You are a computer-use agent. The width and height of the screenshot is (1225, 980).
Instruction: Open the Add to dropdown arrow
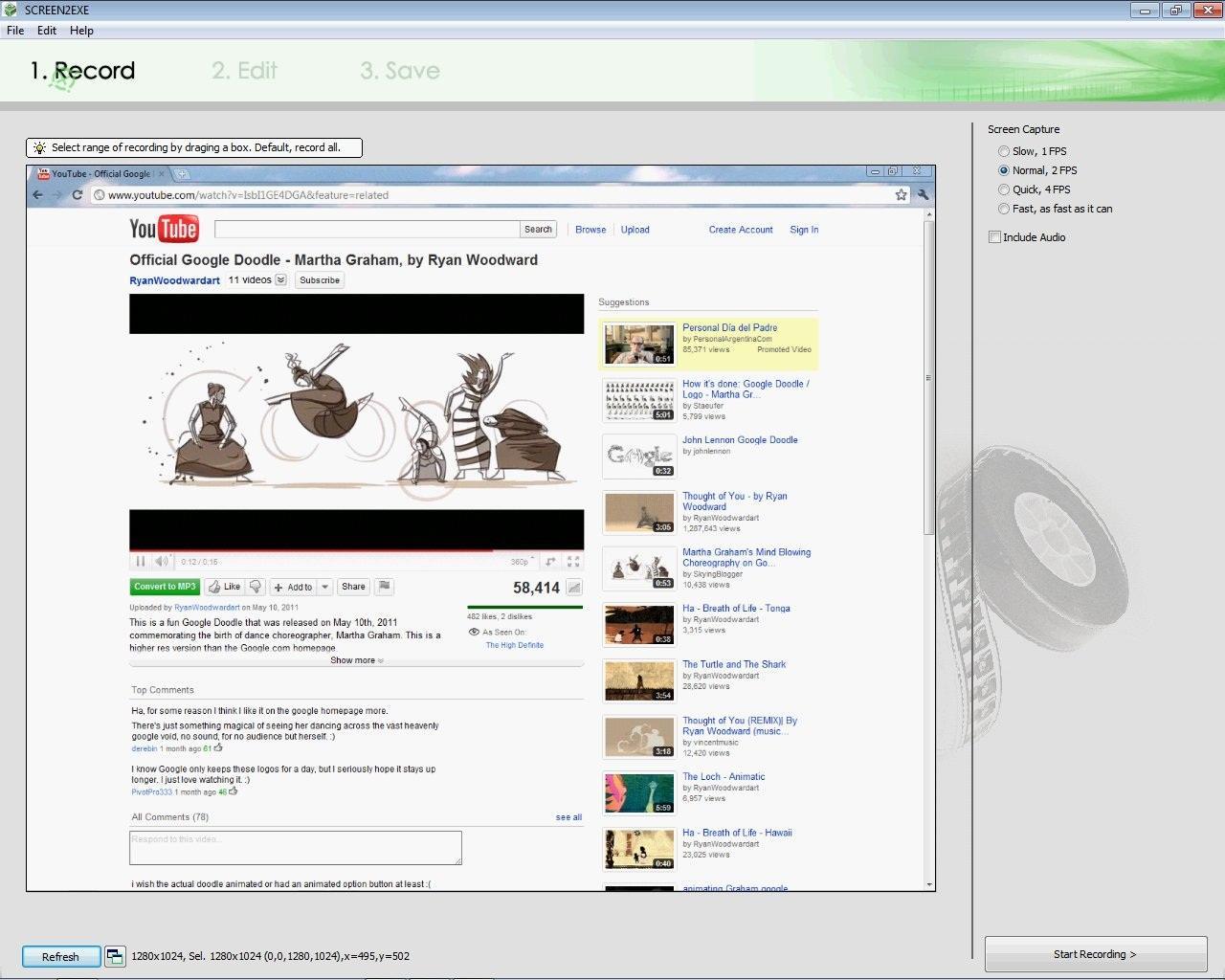click(x=325, y=587)
